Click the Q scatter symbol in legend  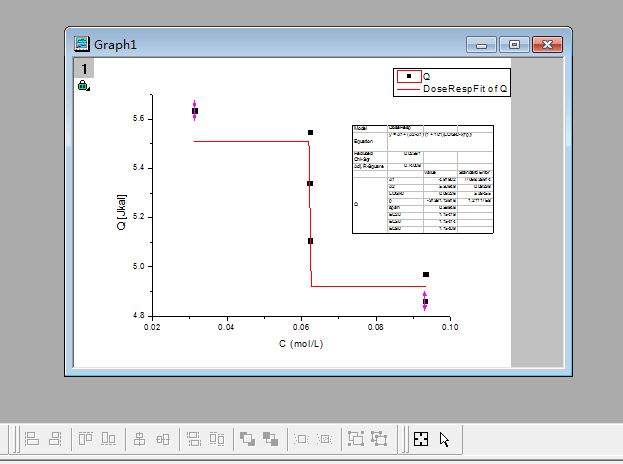coord(409,76)
